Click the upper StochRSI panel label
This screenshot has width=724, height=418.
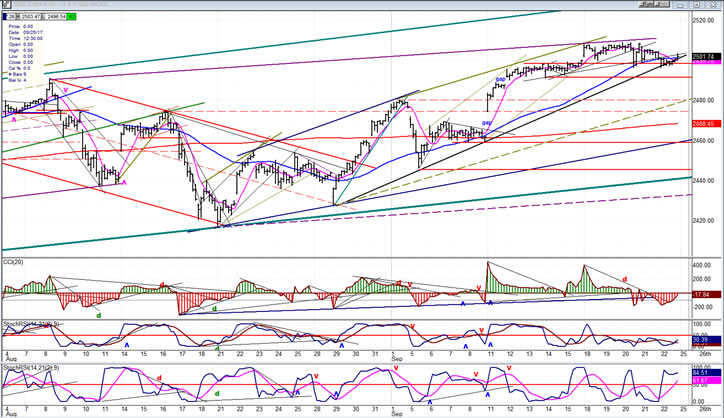19,324
